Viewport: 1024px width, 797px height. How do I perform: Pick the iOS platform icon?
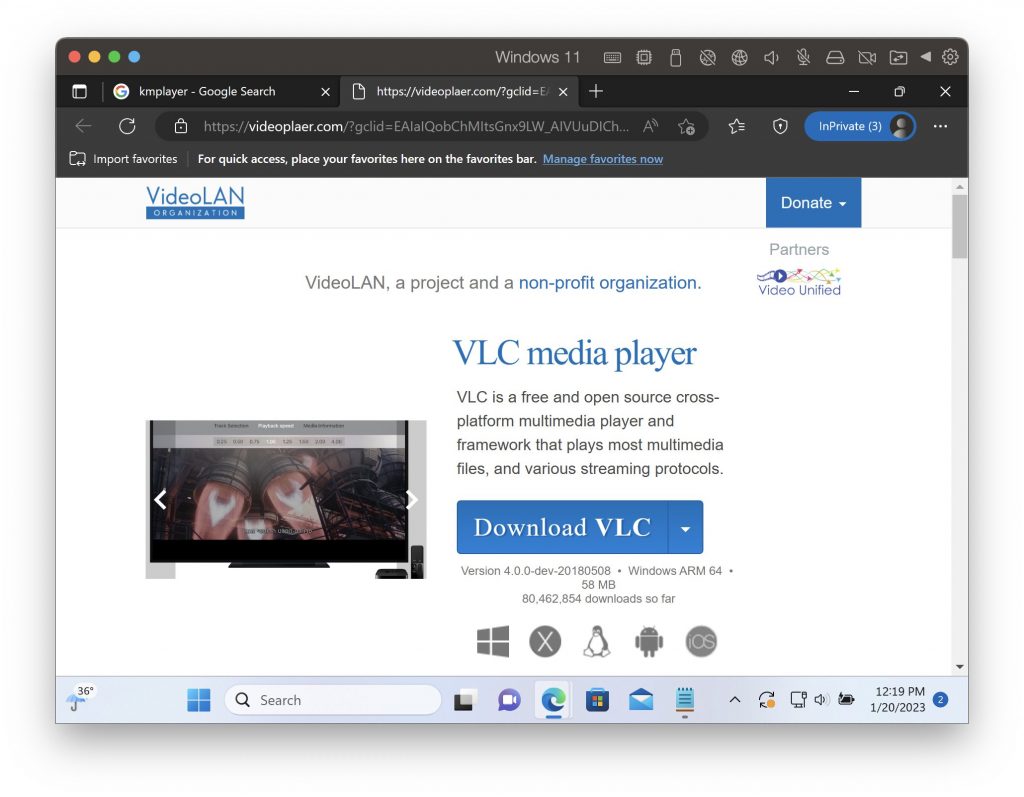point(701,642)
